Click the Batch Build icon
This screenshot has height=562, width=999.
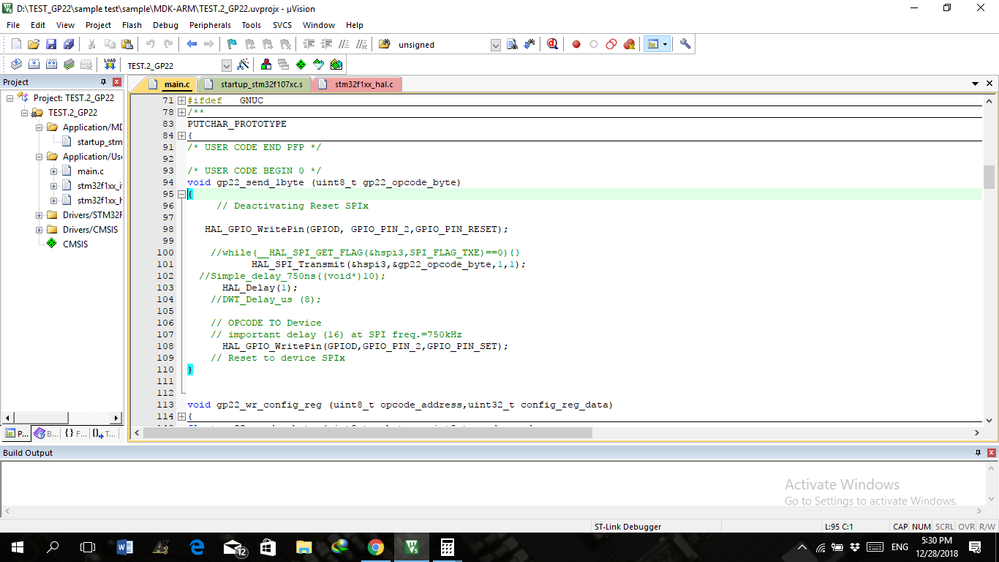coord(69,65)
